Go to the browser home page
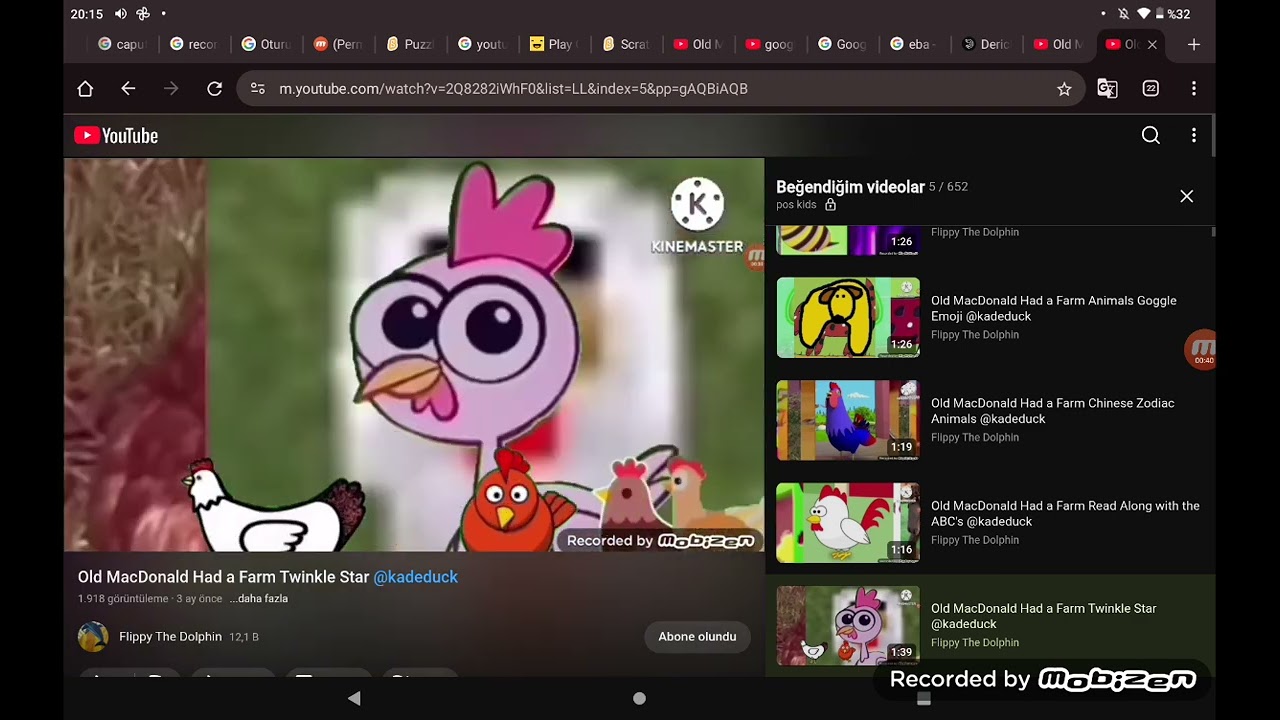 pos(85,89)
